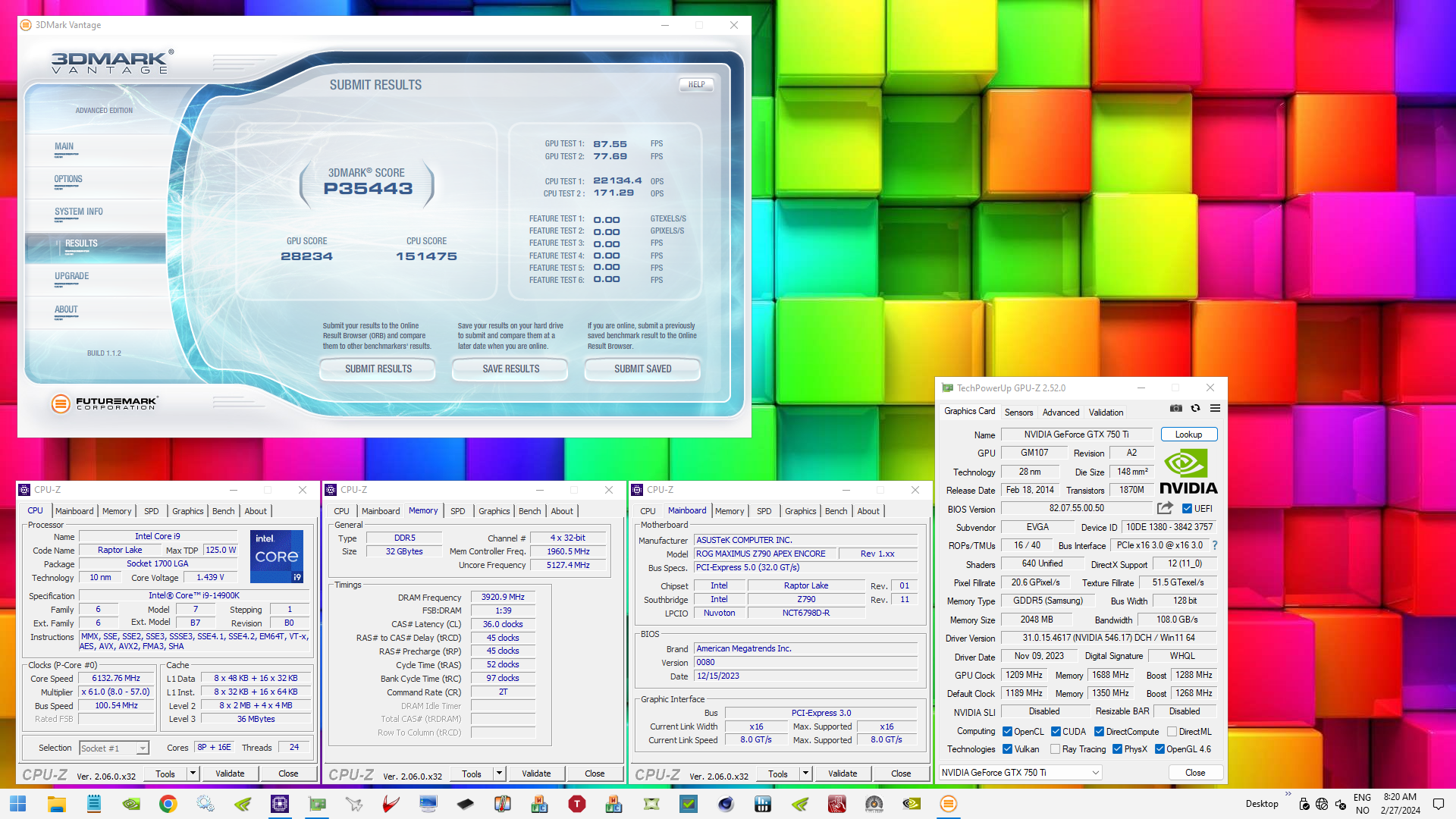The width and height of the screenshot is (1456, 819).
Task: Open the gears settings taskbar icon
Action: click(x=206, y=804)
